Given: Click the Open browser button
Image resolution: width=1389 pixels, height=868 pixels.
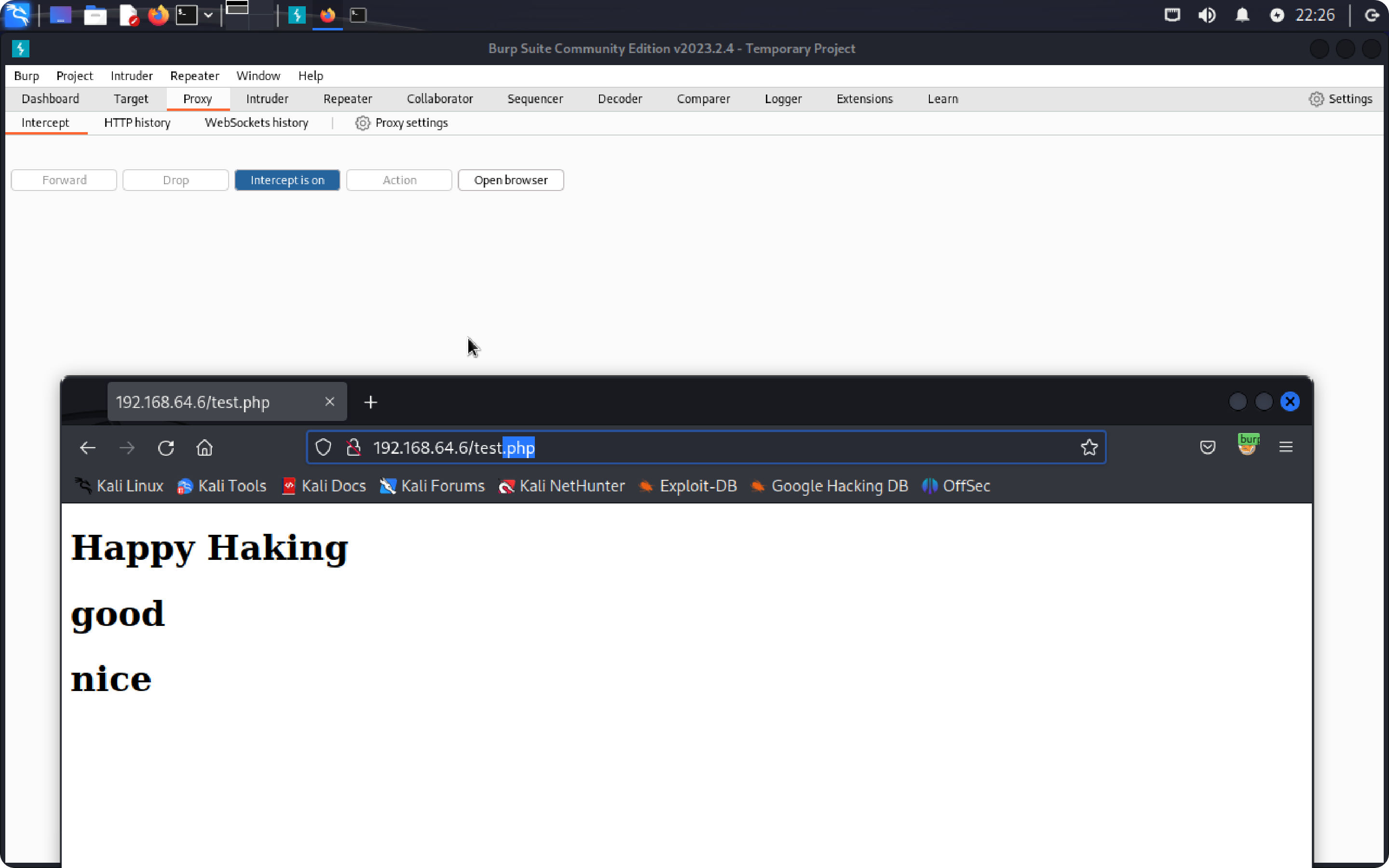Looking at the screenshot, I should point(511,180).
